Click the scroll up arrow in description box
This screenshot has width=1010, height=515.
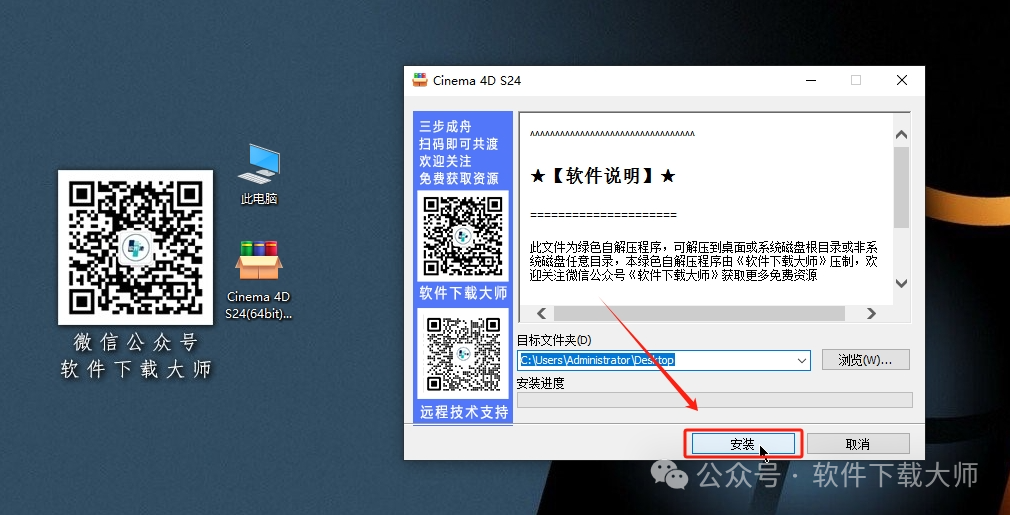901,134
